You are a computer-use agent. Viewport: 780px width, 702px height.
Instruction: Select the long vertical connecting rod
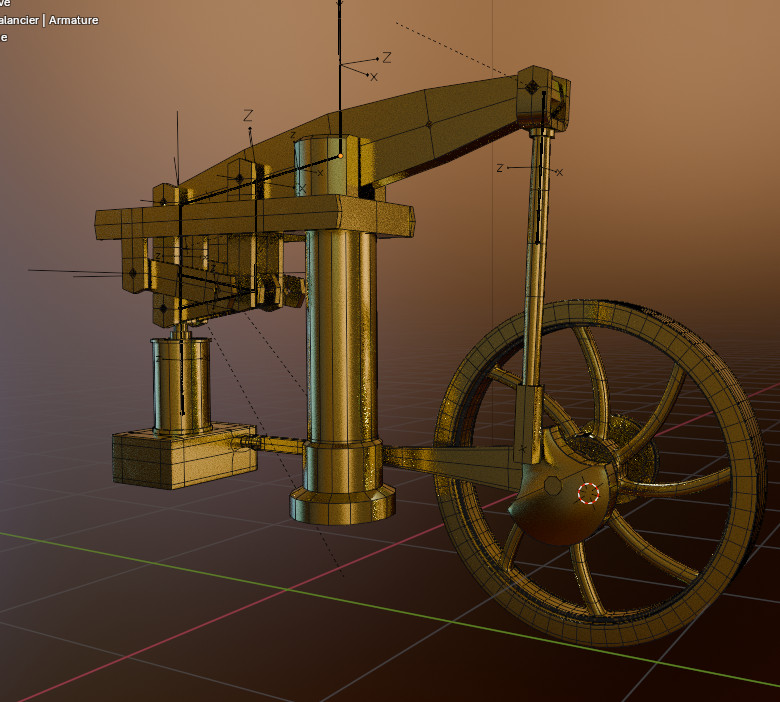point(536,259)
